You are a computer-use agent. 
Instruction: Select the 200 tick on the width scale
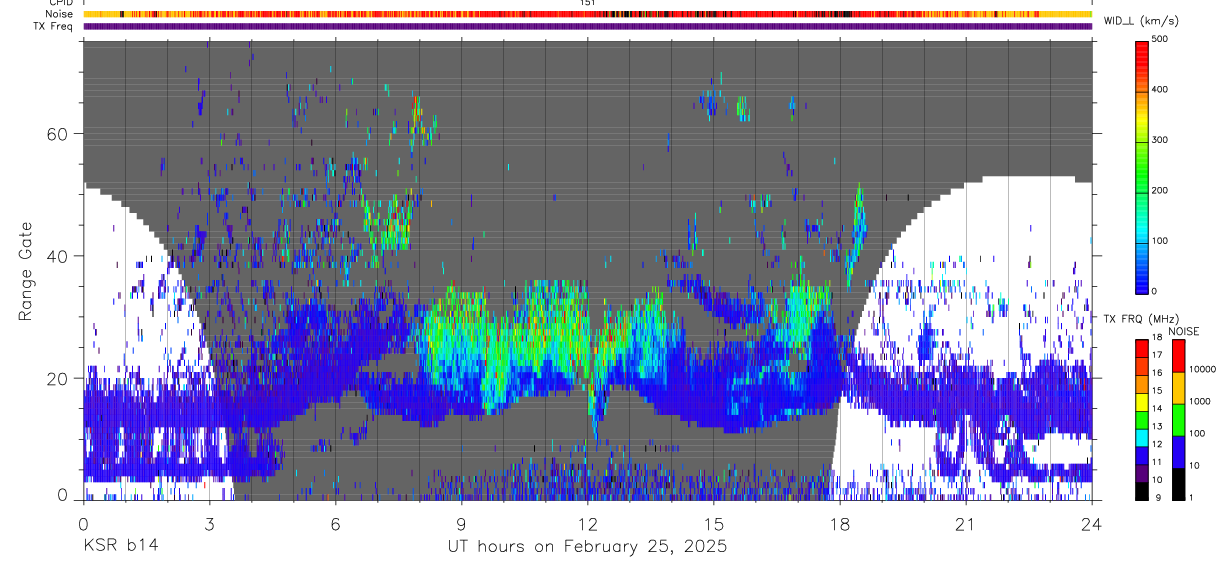pos(1161,190)
